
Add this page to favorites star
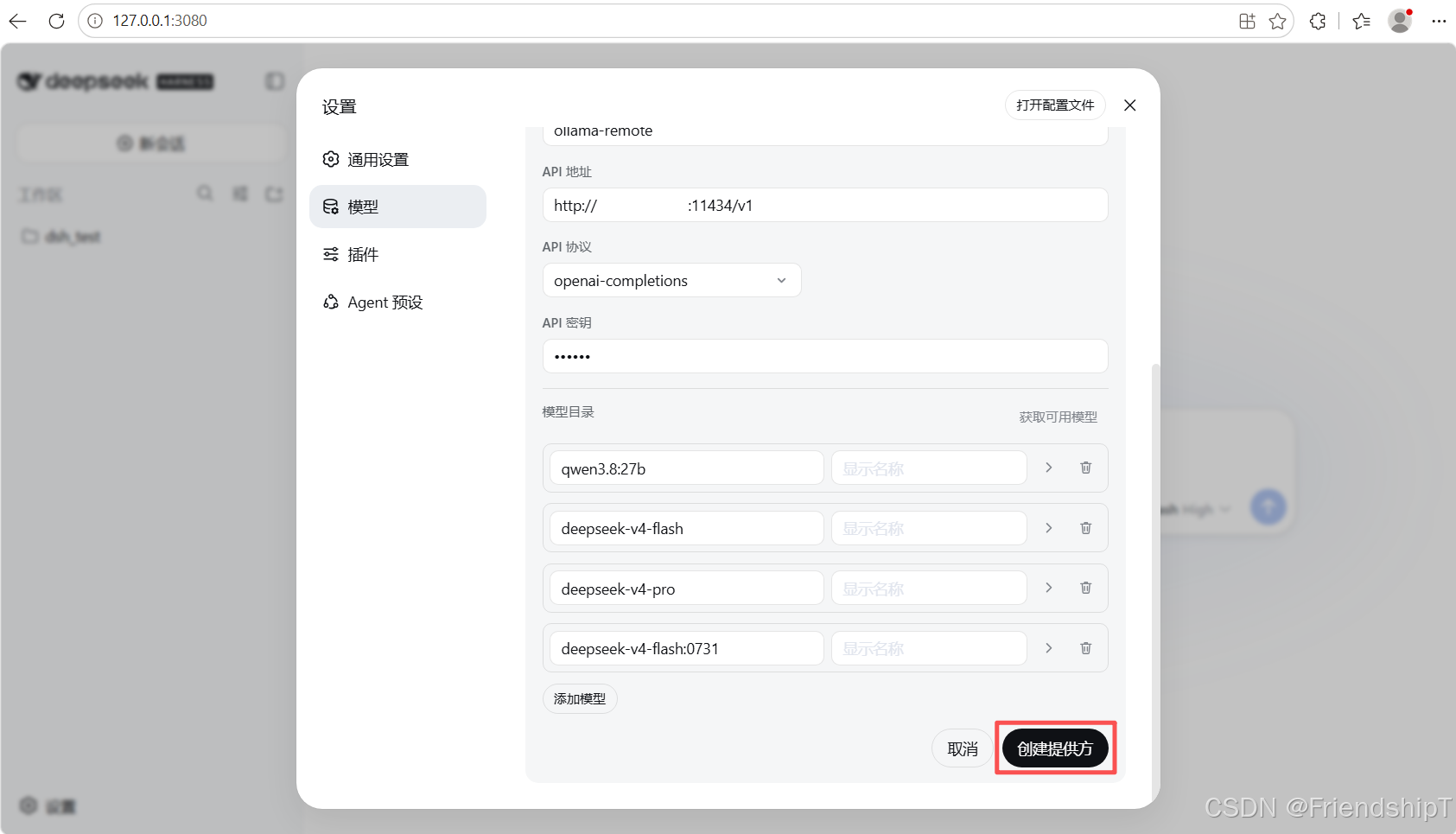(1277, 21)
